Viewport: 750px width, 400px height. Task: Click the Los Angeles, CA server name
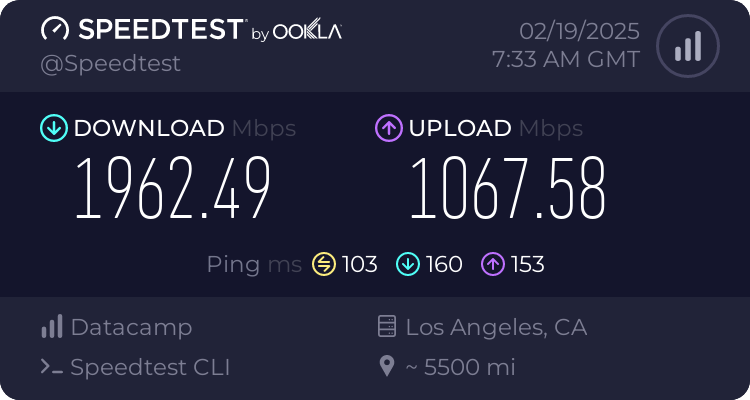(x=496, y=327)
